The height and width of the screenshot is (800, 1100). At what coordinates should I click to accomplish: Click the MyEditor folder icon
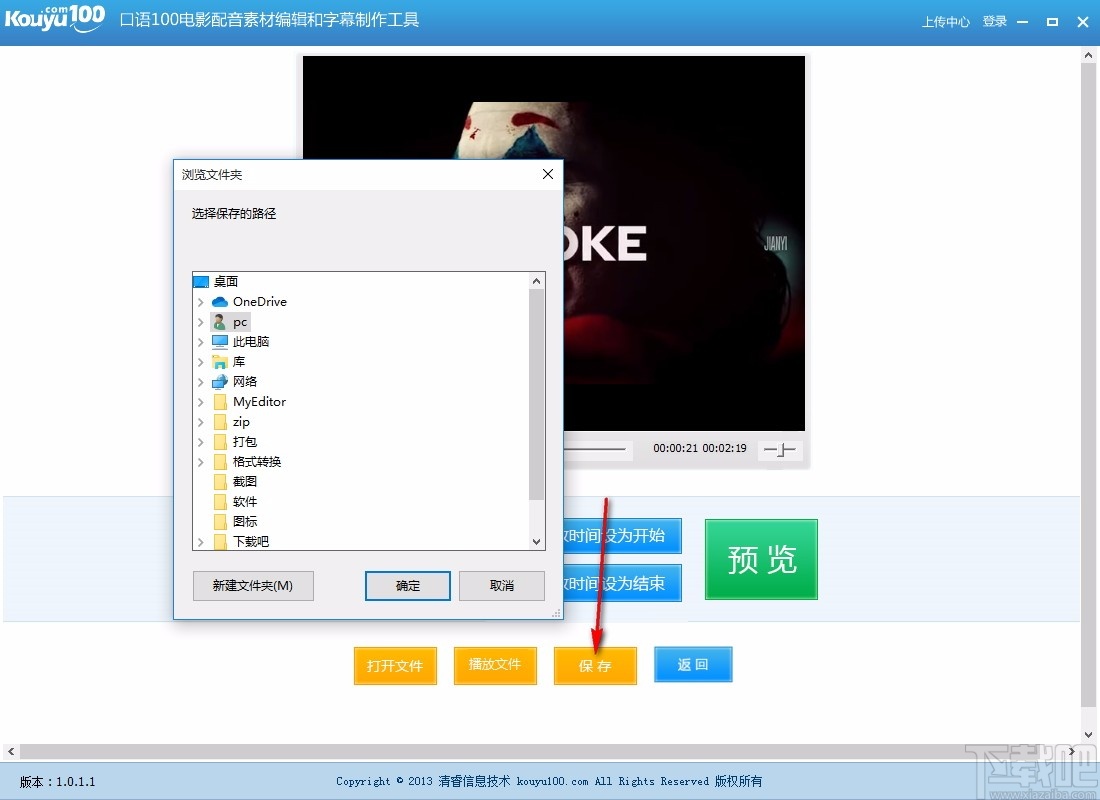(x=220, y=402)
